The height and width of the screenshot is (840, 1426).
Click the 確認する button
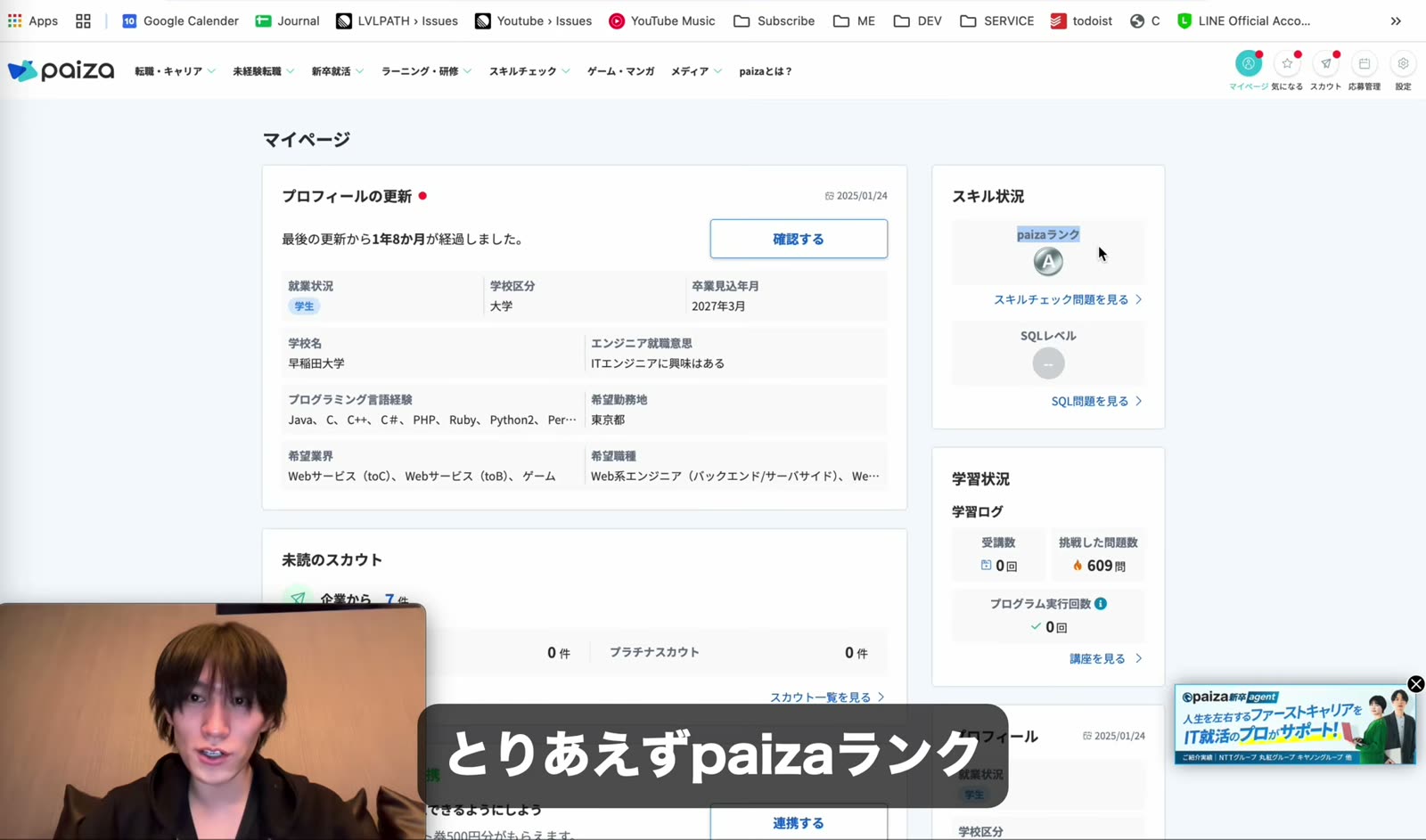[799, 239]
